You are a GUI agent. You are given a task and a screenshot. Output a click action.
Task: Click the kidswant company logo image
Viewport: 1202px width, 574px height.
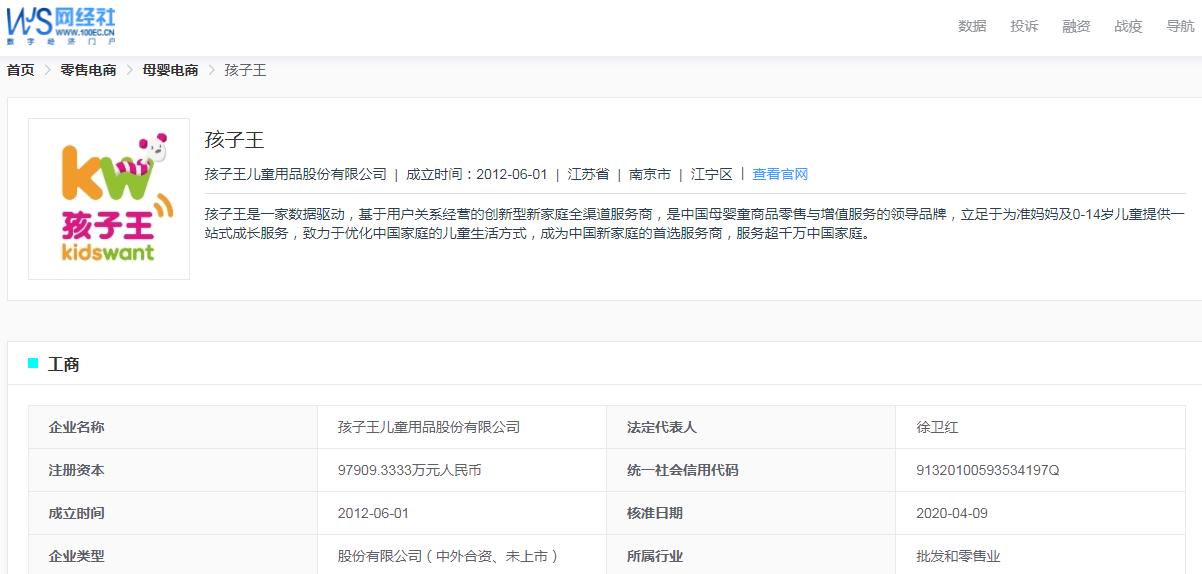109,199
